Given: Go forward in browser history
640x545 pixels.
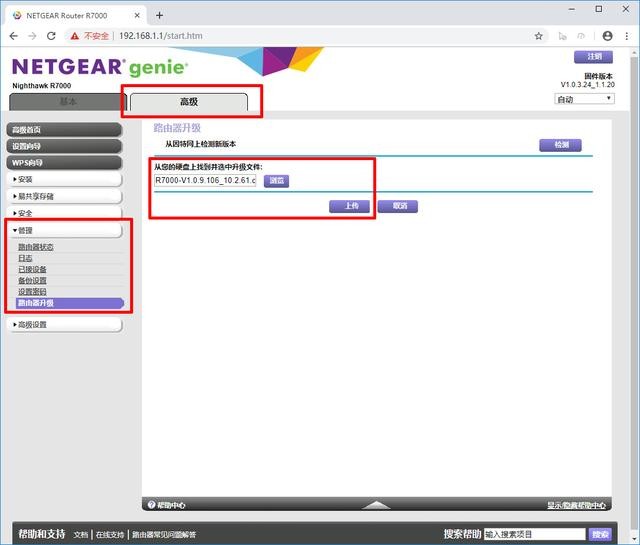Looking at the screenshot, I should tap(32, 36).
